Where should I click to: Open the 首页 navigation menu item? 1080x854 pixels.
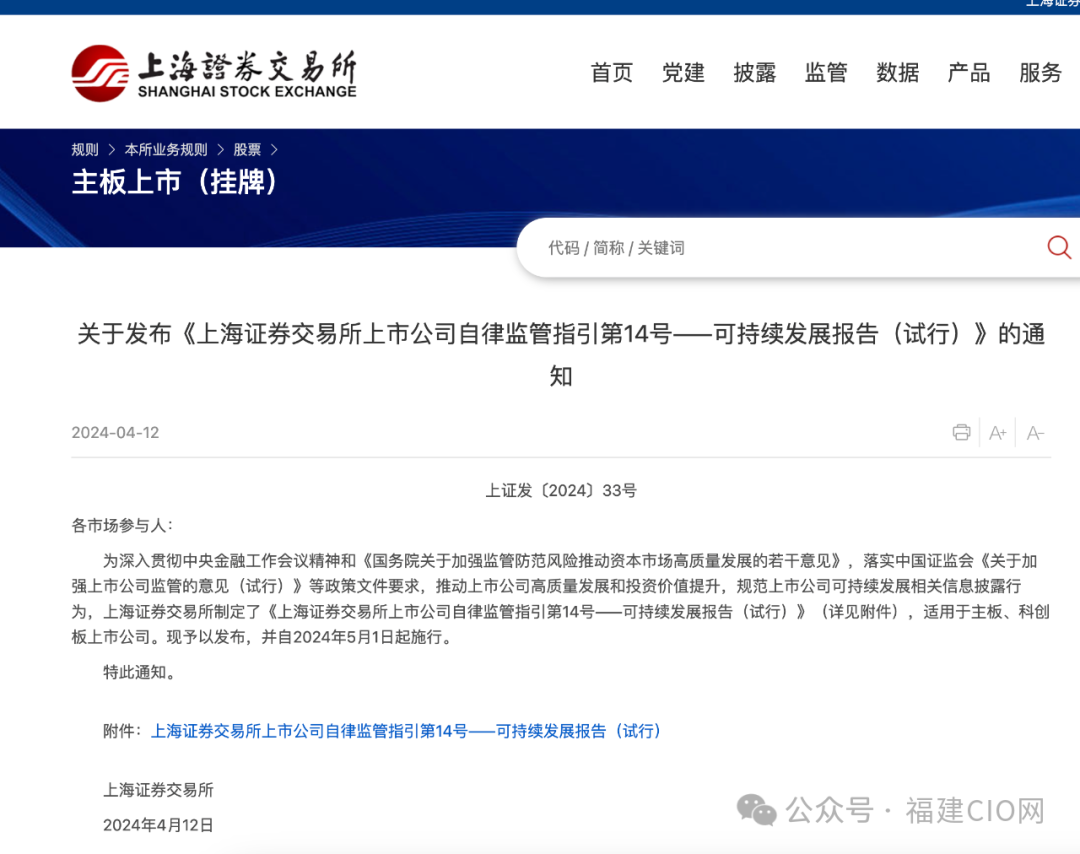pyautogui.click(x=611, y=73)
